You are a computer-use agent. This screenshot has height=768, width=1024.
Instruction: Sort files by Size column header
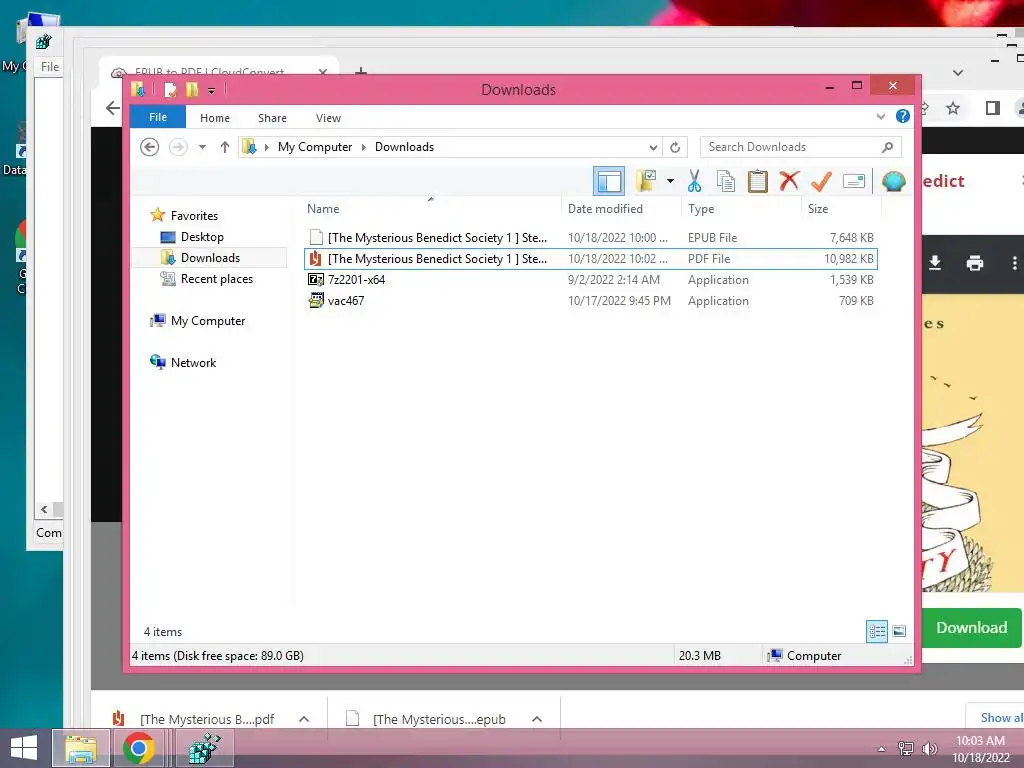(818, 208)
